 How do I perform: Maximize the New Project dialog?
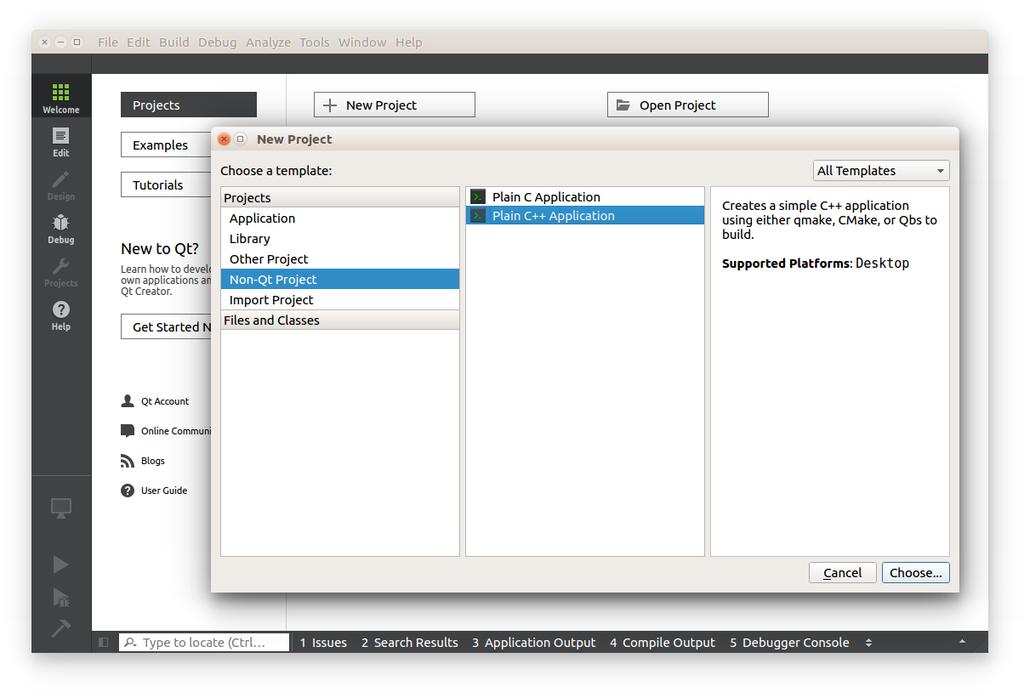240,139
